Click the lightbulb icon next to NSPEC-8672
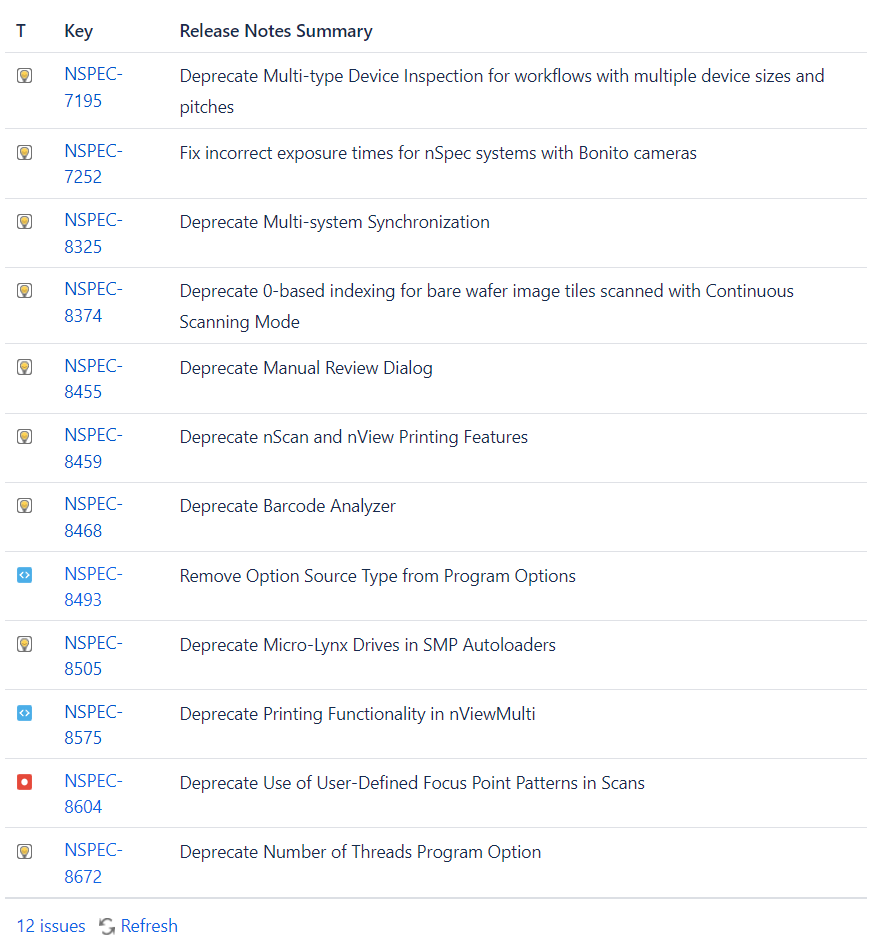The width and height of the screenshot is (886, 948). [25, 851]
